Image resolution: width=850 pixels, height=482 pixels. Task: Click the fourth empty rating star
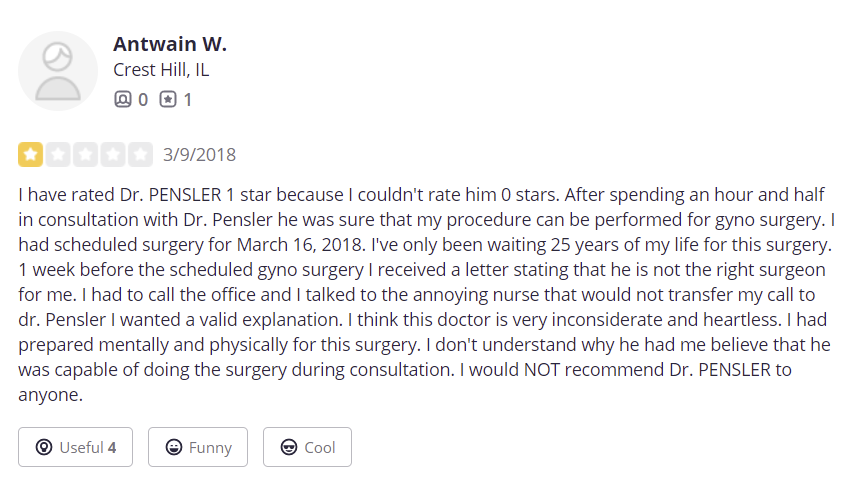113,155
